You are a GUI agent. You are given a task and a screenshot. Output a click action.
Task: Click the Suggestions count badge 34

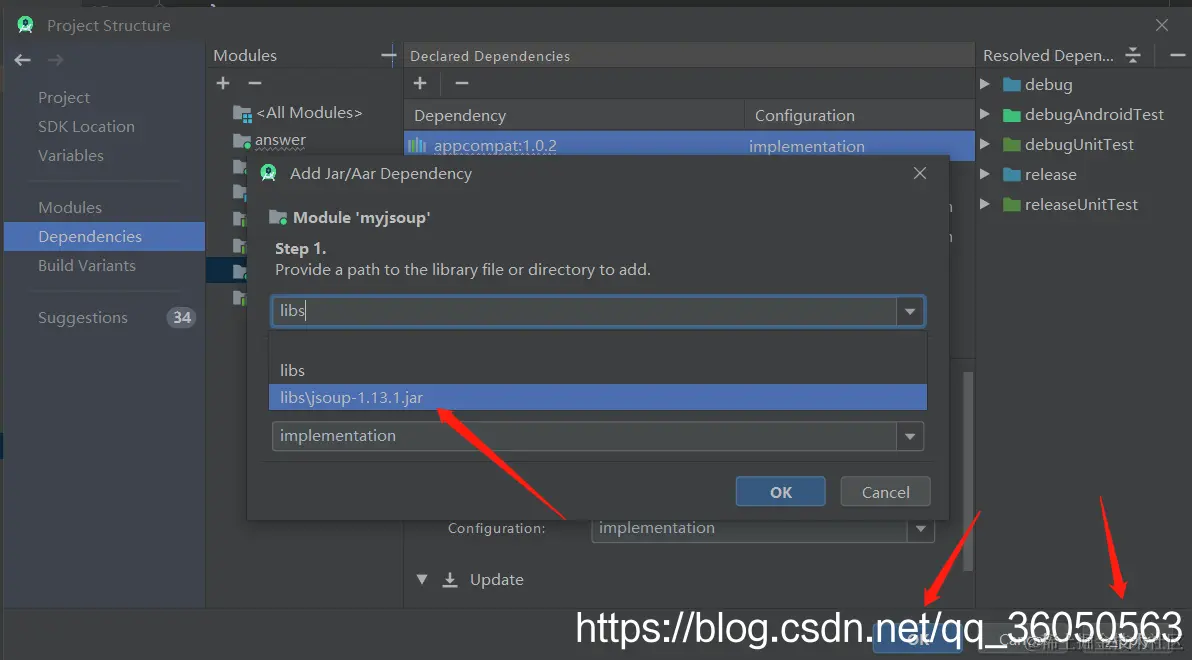click(181, 318)
